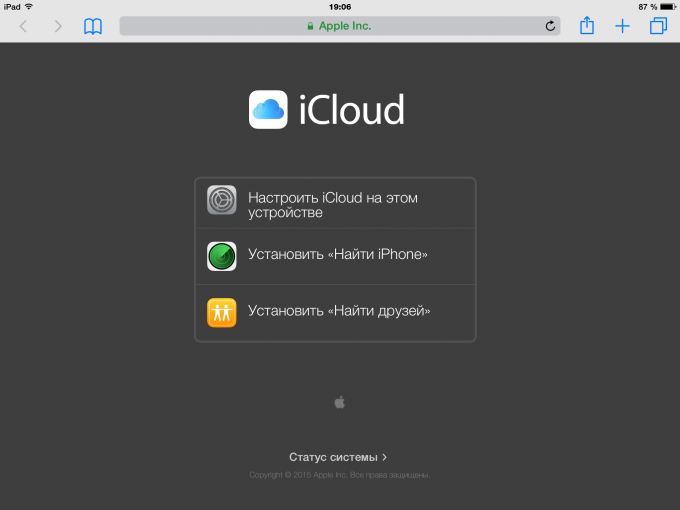The image size is (680, 510).
Task: Tap the 19:06 clock in the status bar
Action: [x=340, y=7]
